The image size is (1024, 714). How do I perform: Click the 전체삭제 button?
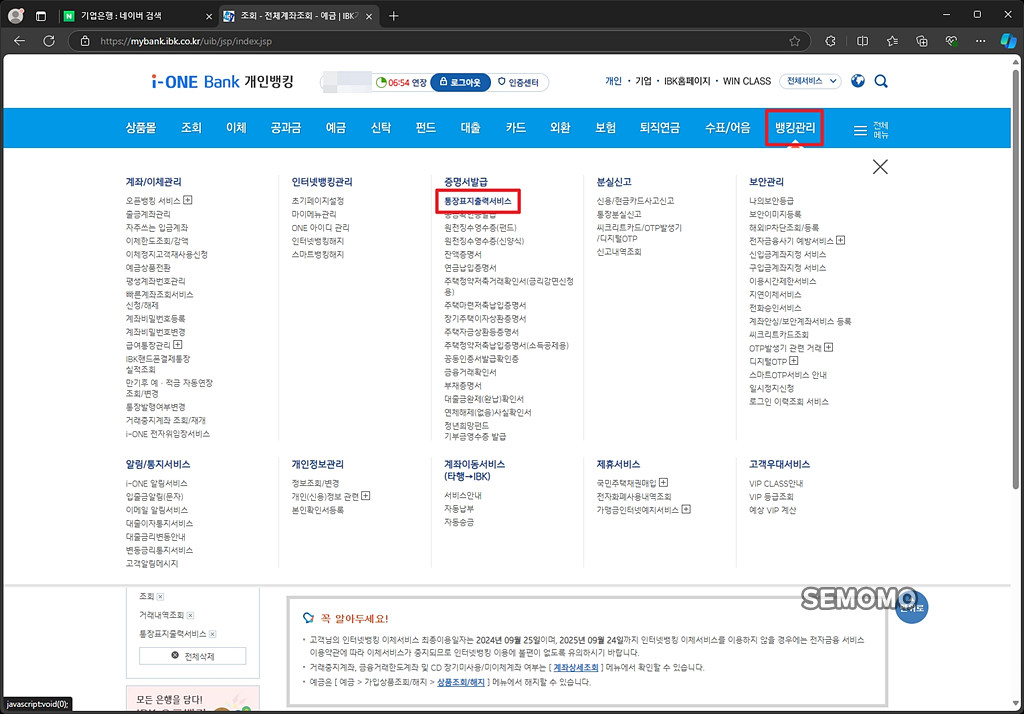[x=193, y=656]
